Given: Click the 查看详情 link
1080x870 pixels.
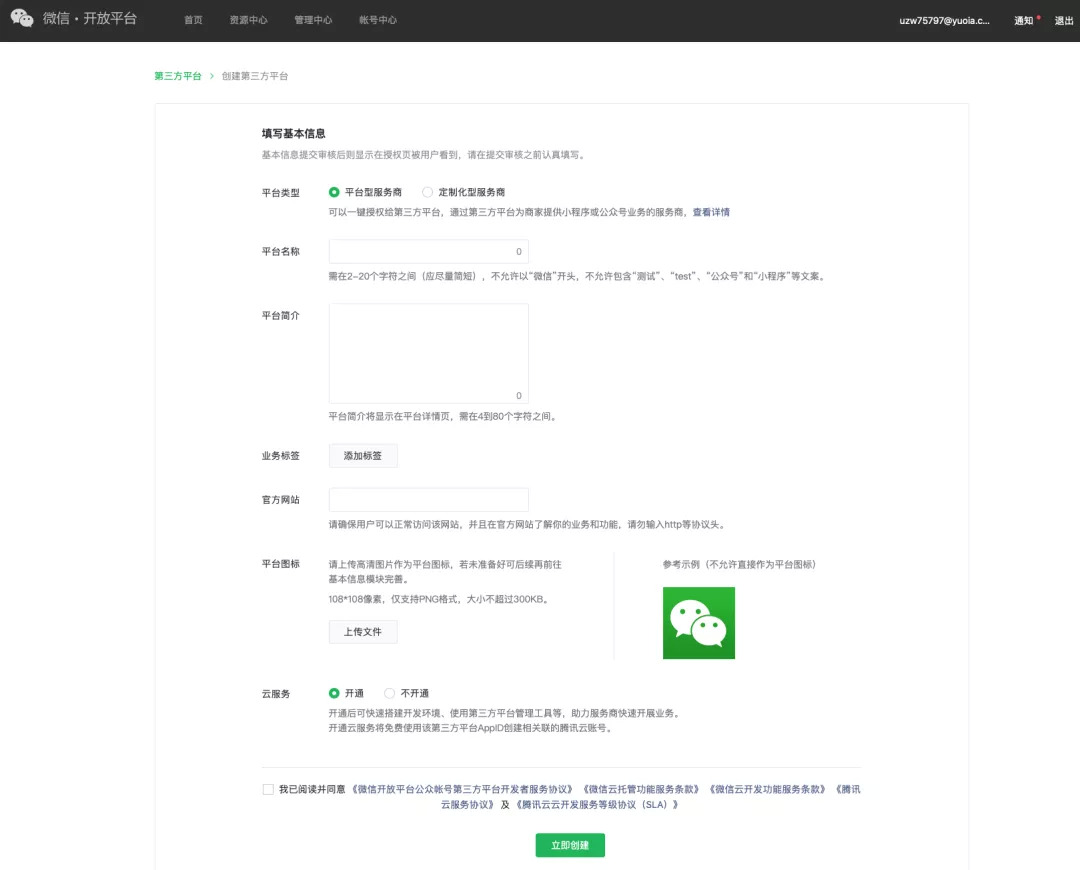Looking at the screenshot, I should pos(711,212).
